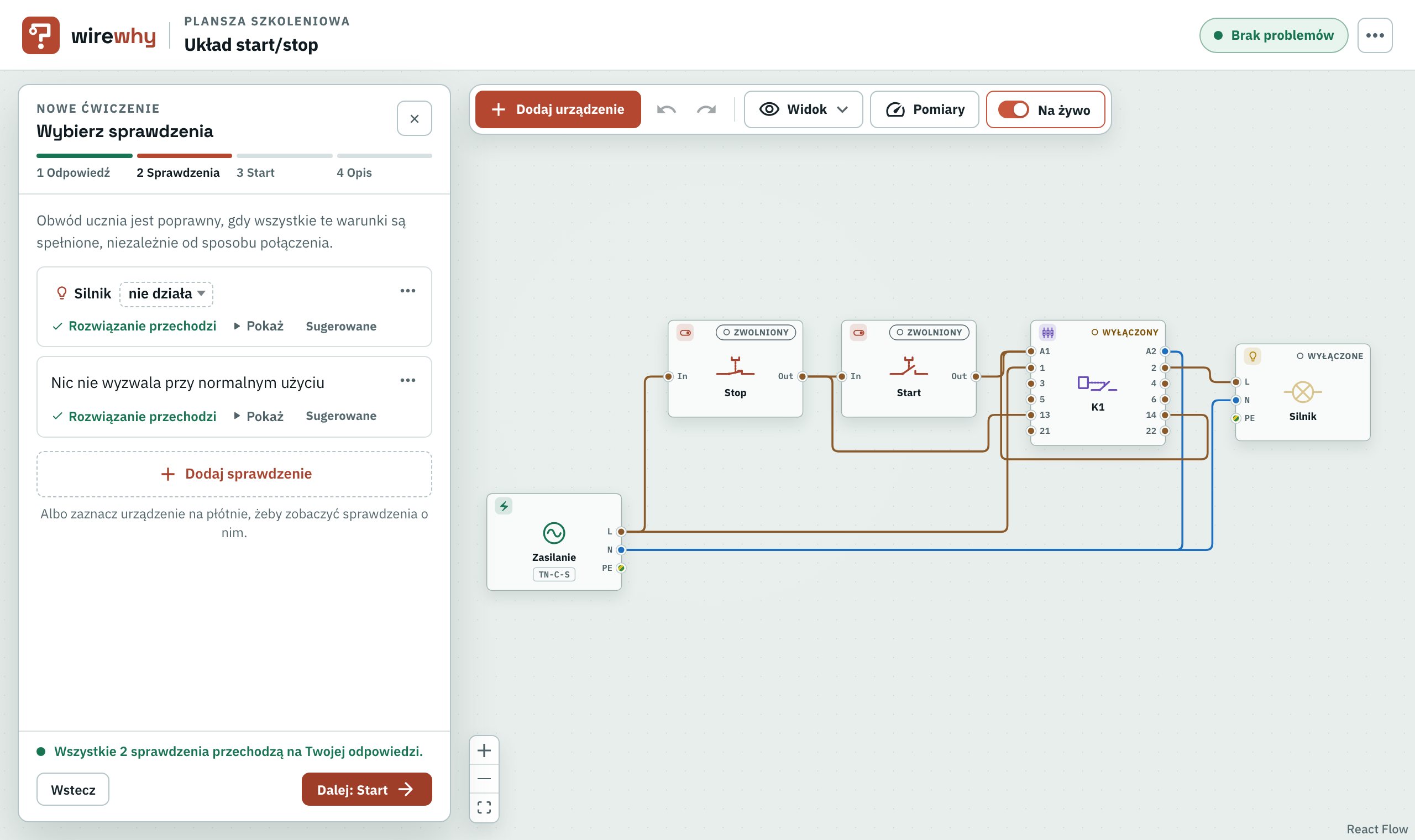Image resolution: width=1415 pixels, height=840 pixels.
Task: Click the Stop pushbutton symbol
Action: 735,367
